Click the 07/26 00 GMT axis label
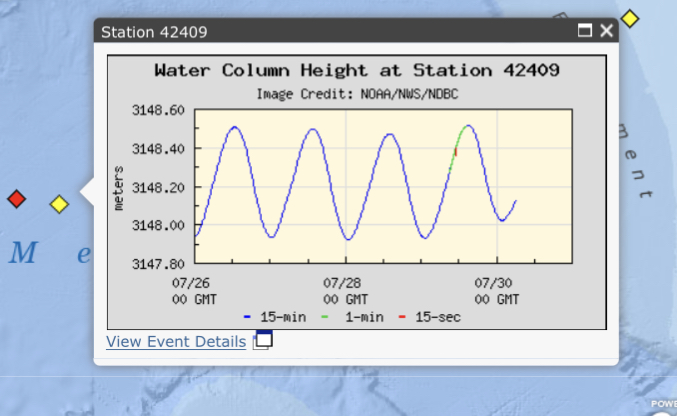Screen dimensions: 677x416 (194, 291)
